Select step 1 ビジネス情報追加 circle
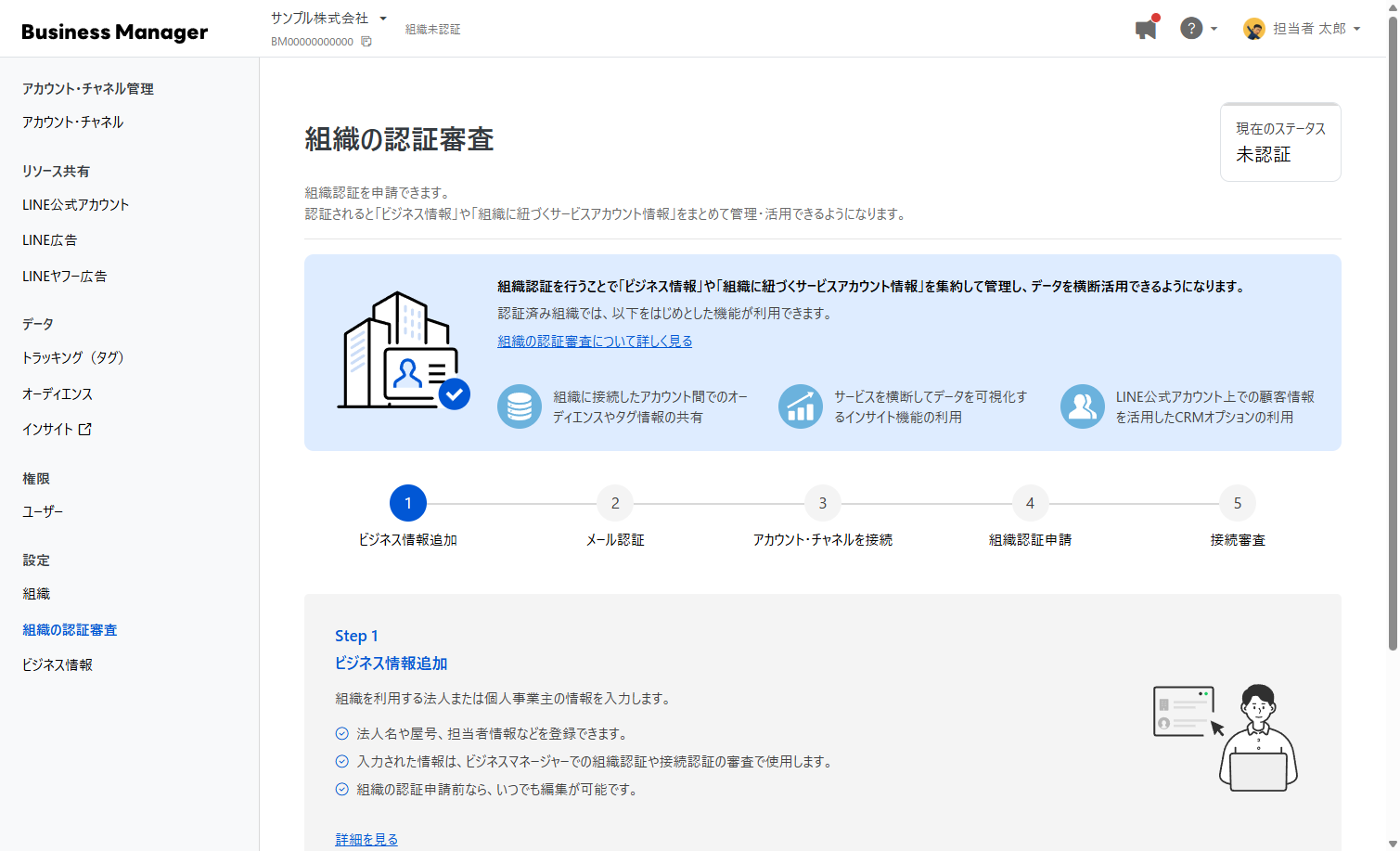The height and width of the screenshot is (851, 1400). tap(408, 503)
